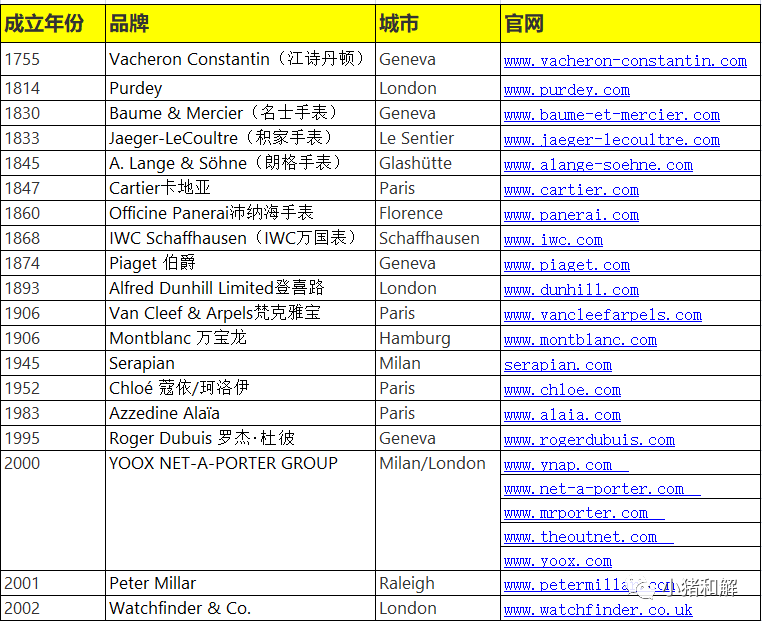This screenshot has height=621, width=762.
Task: Click the Serapian brand cell
Action: (241, 363)
